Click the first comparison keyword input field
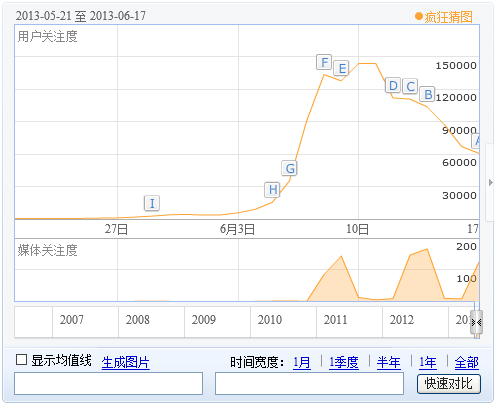The width and height of the screenshot is (497, 405). tap(108, 384)
